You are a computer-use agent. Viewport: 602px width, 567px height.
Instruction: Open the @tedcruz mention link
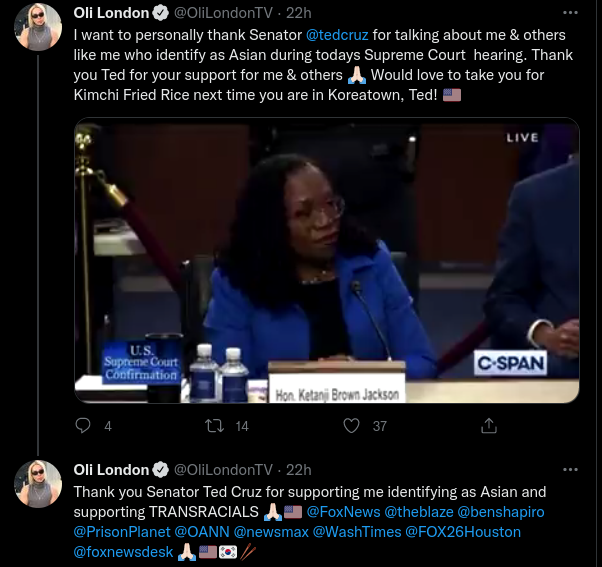(x=337, y=35)
